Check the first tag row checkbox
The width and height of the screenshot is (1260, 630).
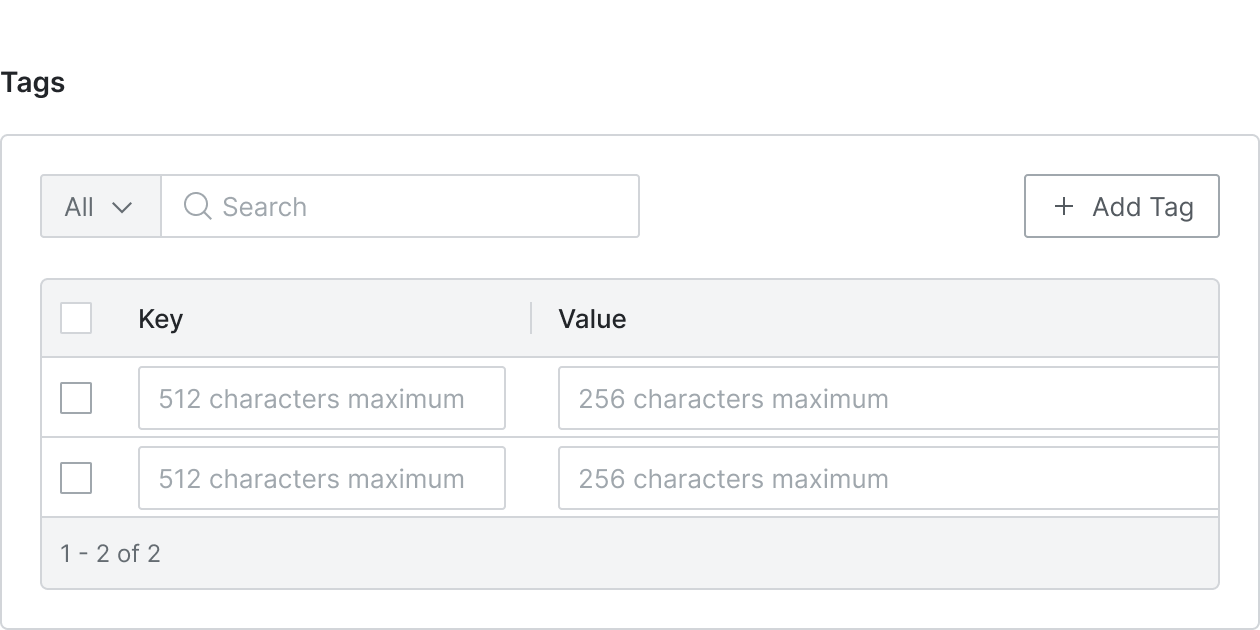76,398
